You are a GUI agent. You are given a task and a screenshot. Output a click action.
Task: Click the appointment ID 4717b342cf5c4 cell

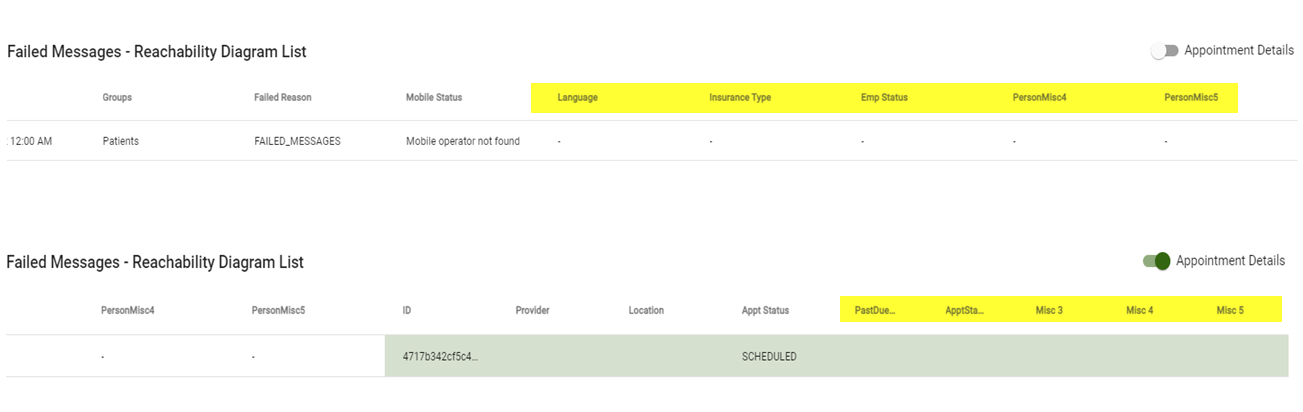click(440, 356)
